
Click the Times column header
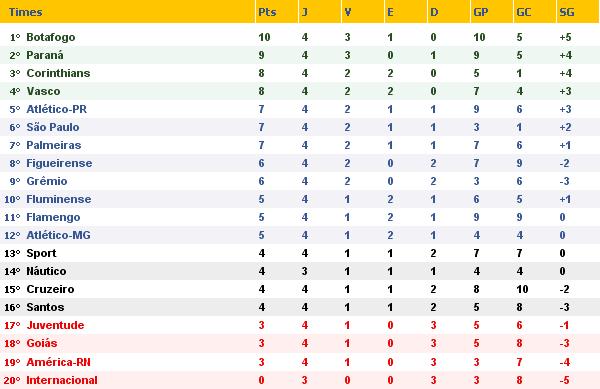click(x=25, y=12)
